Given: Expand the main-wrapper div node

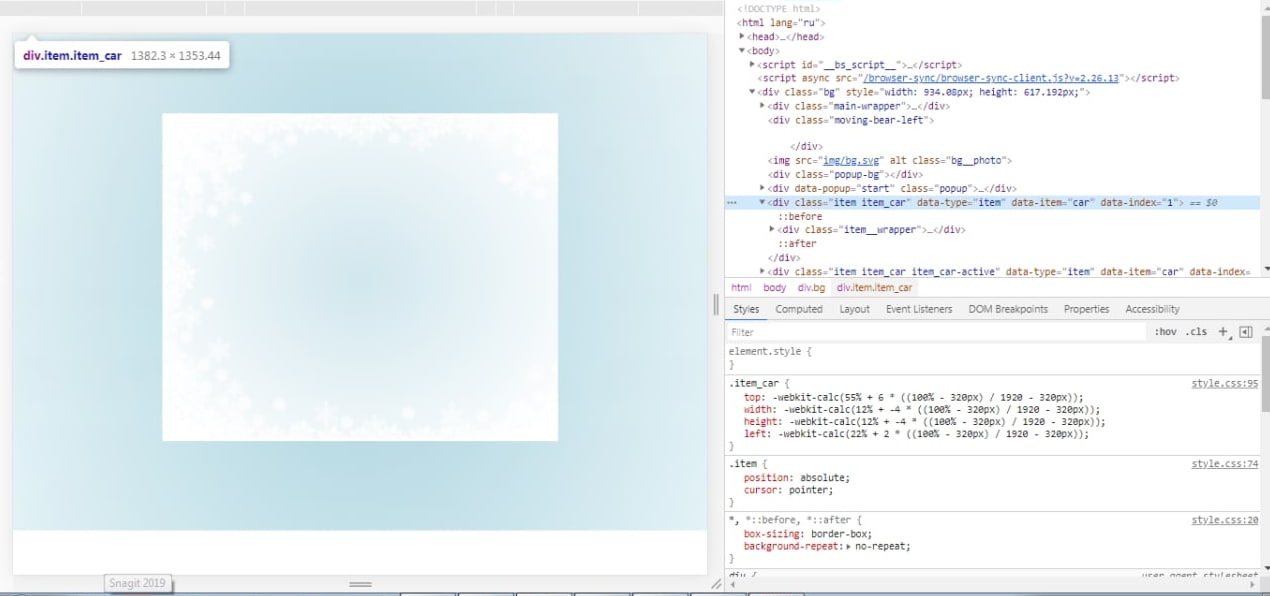Looking at the screenshot, I should coord(762,106).
